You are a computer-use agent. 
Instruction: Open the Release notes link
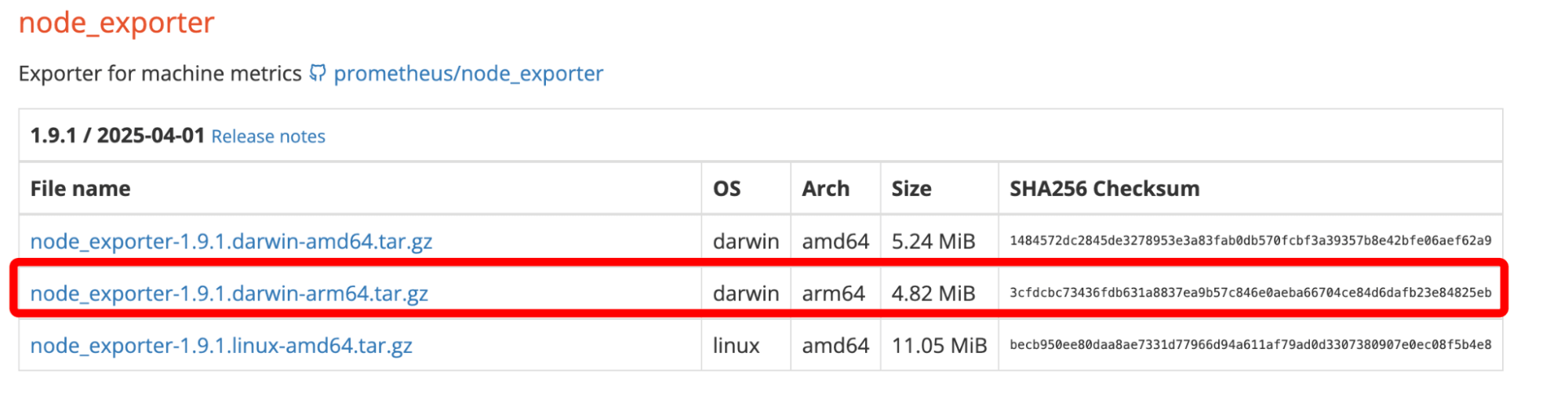click(x=268, y=136)
